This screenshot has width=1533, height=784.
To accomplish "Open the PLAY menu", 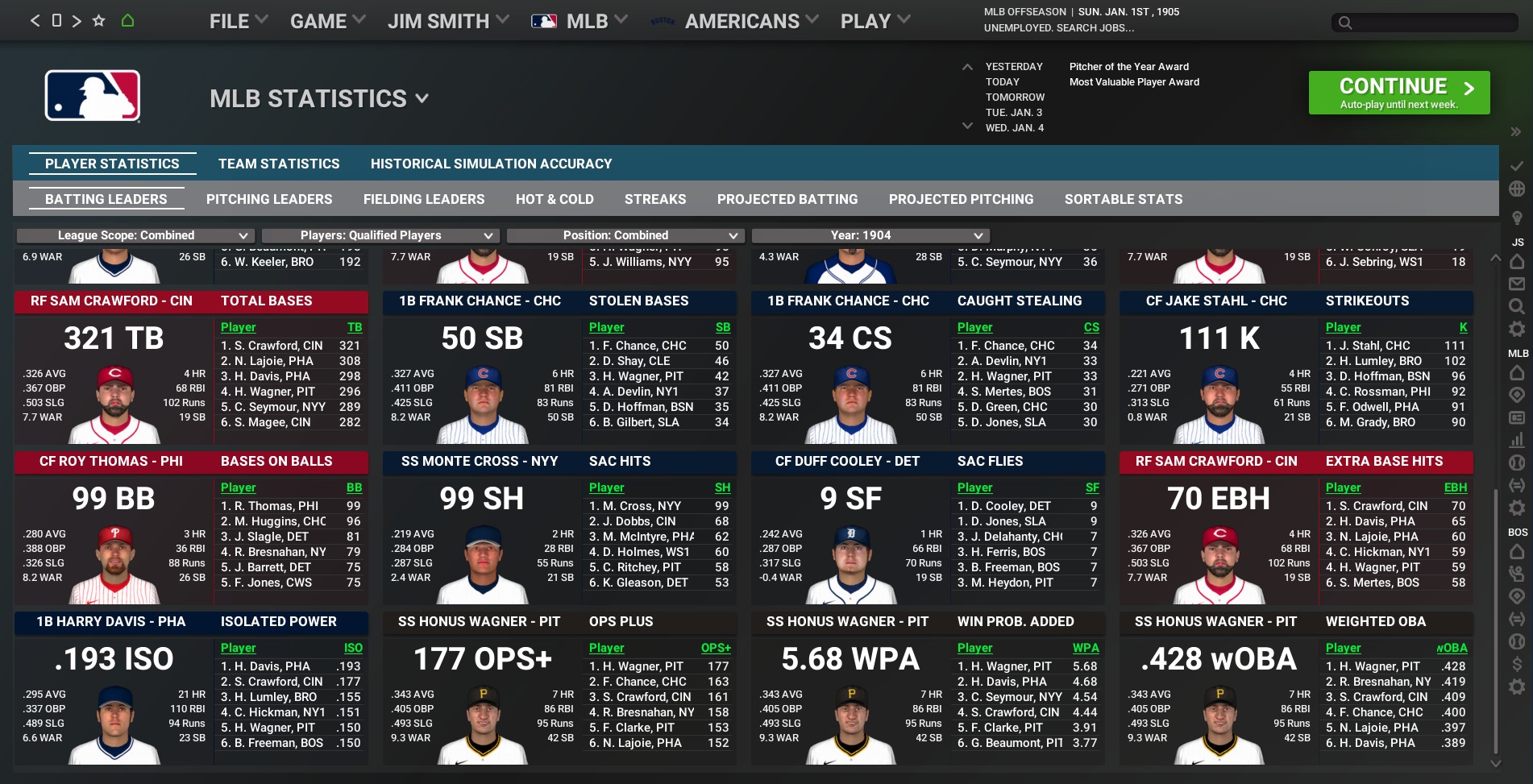I will [x=875, y=21].
